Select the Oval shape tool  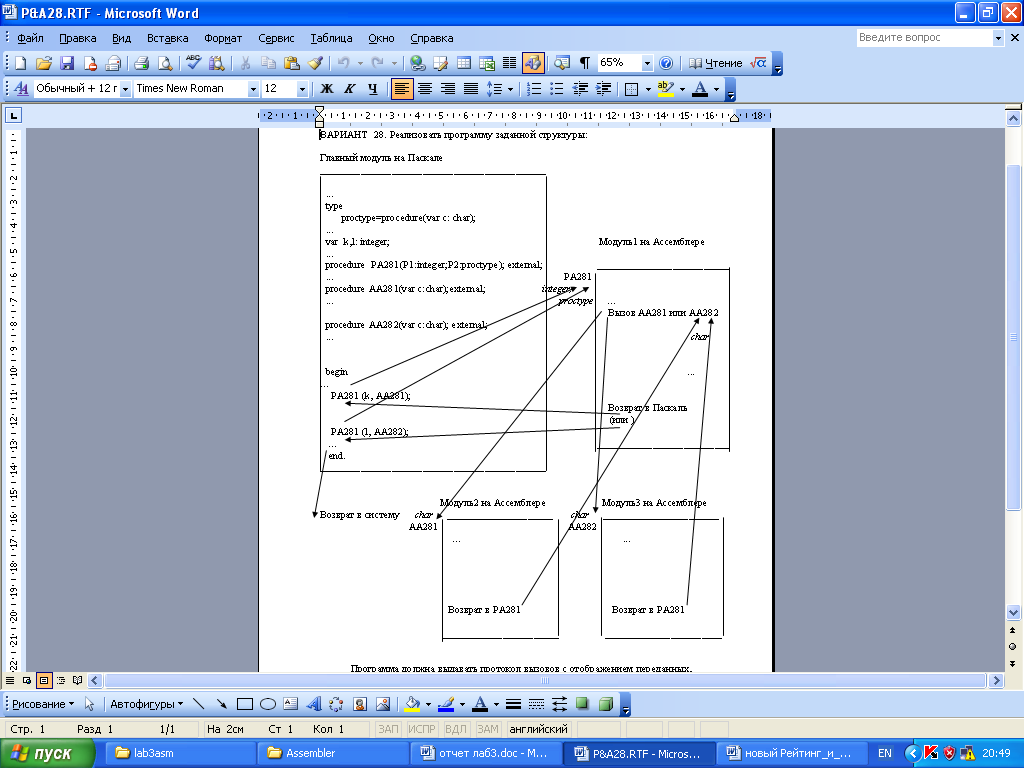pyautogui.click(x=268, y=704)
